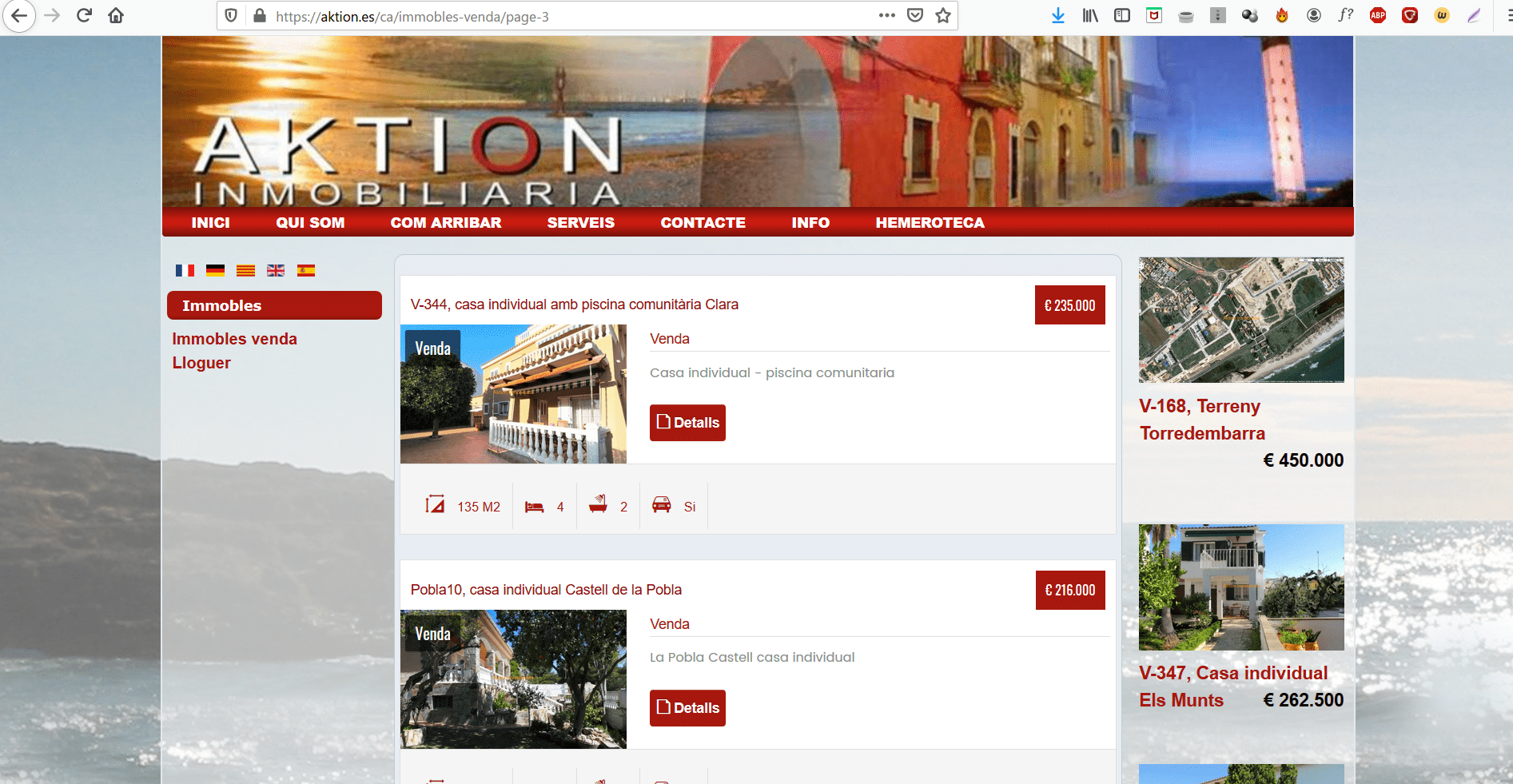Screen dimensions: 1513x784
Task: Click the V-344 house photo thumbnail
Action: [x=513, y=394]
